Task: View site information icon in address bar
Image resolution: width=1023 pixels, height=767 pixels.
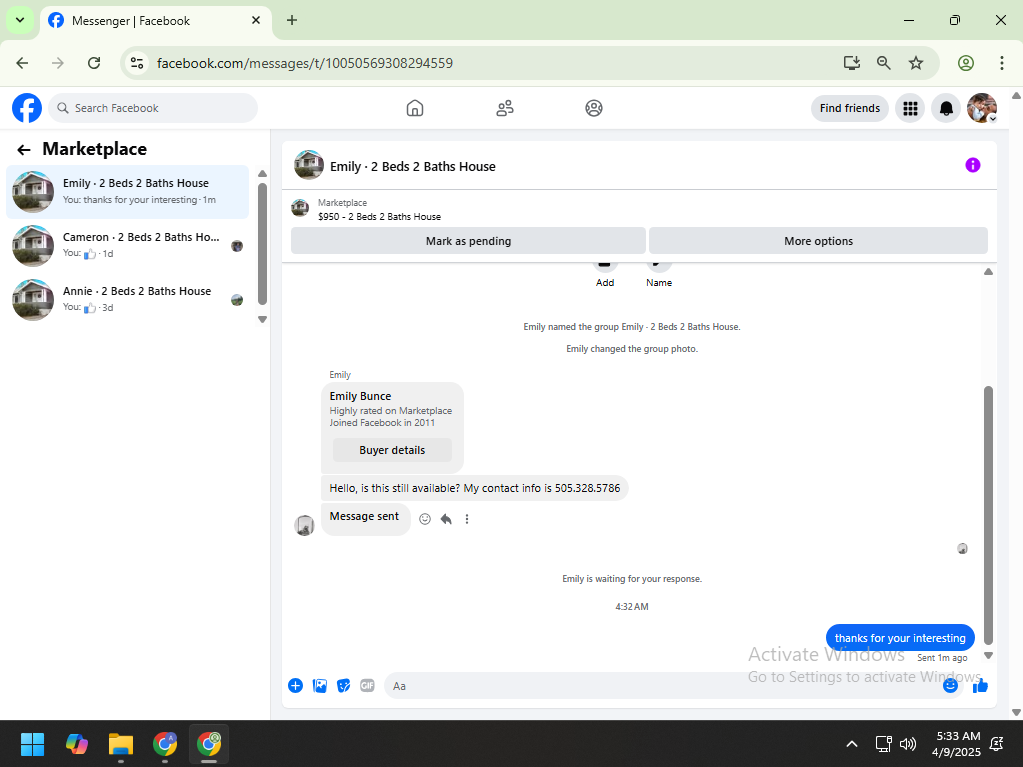Action: [137, 63]
